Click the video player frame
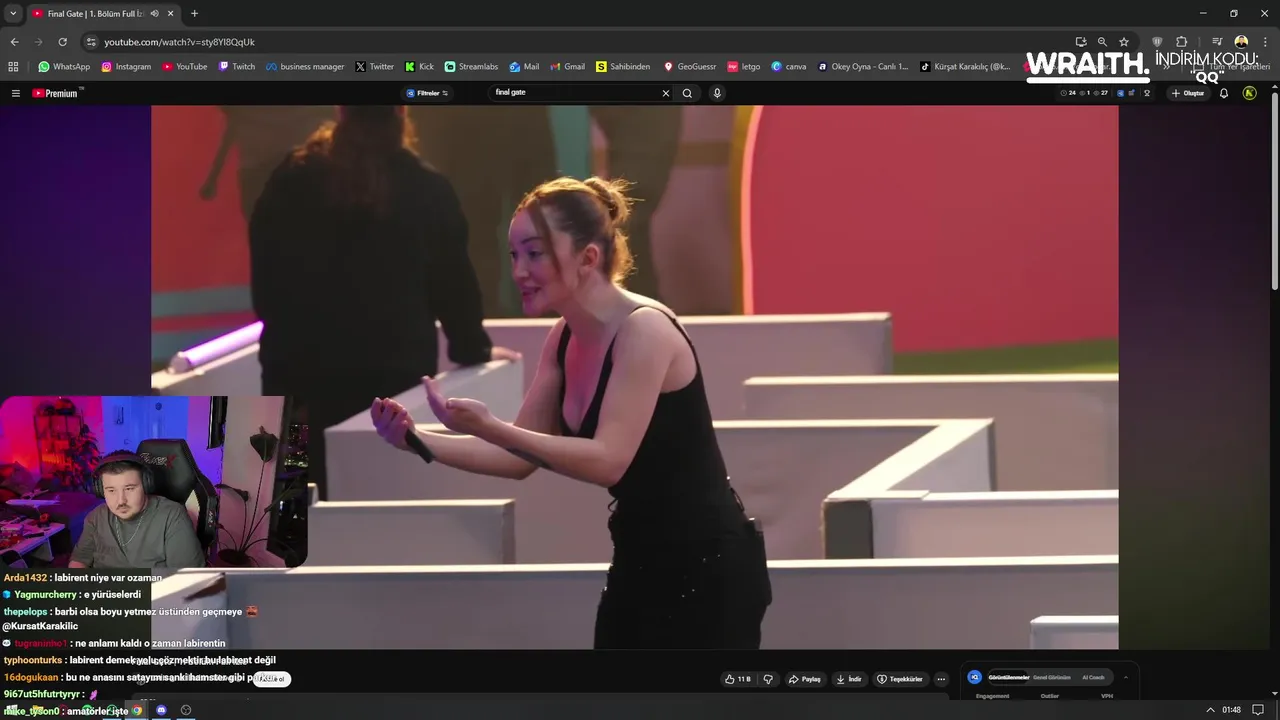1280x720 pixels. tap(634, 377)
